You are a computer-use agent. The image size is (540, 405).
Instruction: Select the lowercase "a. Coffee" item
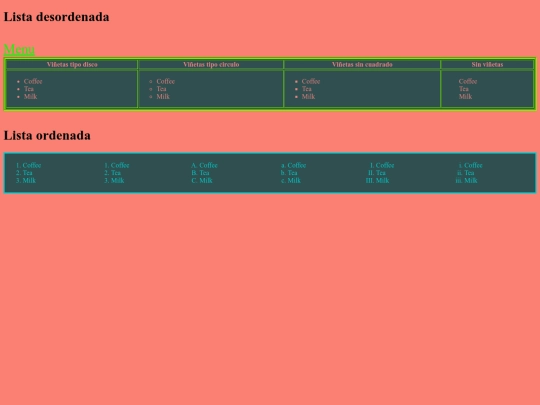pyautogui.click(x=293, y=165)
